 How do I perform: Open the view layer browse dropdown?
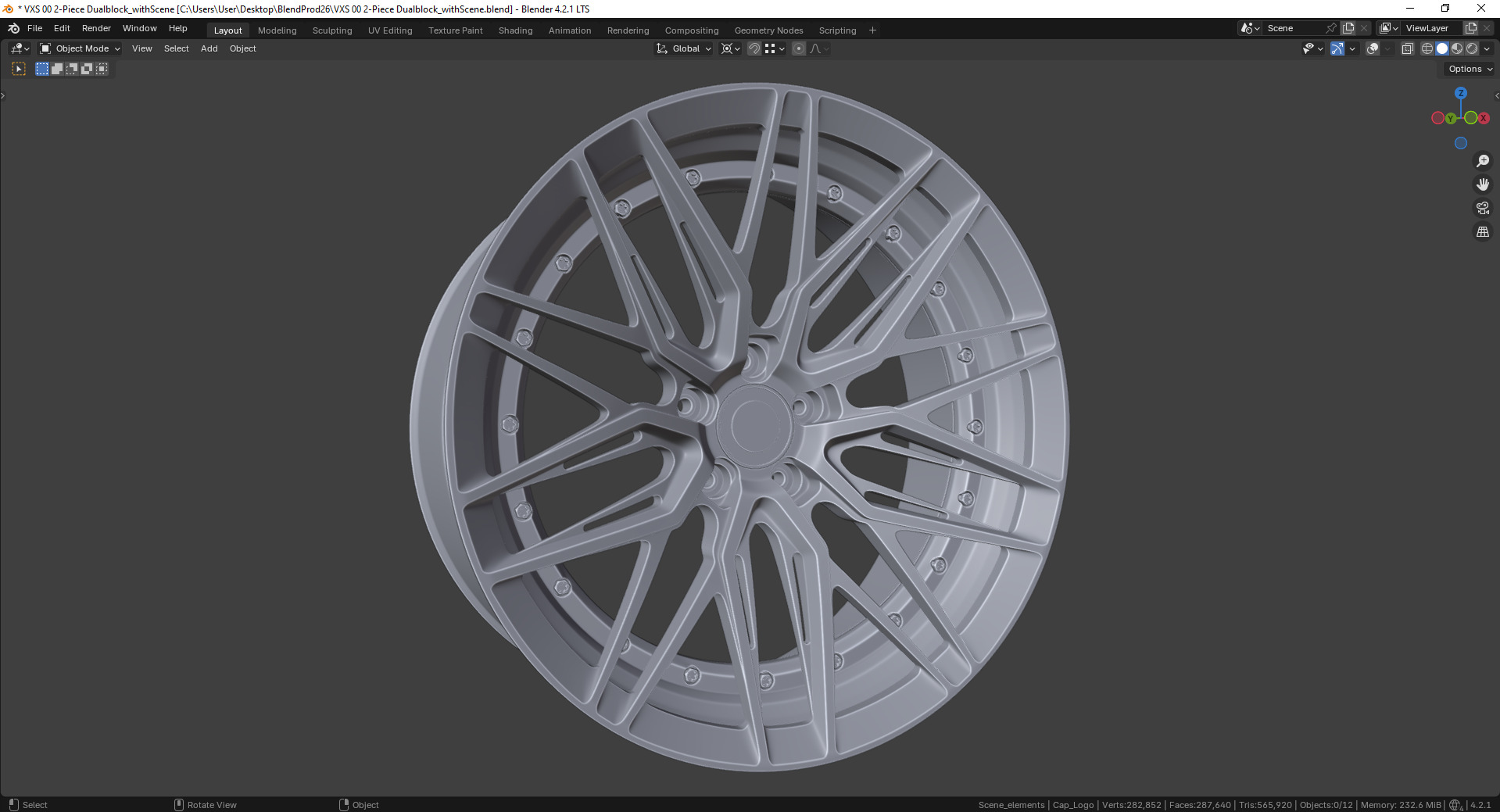1389,28
